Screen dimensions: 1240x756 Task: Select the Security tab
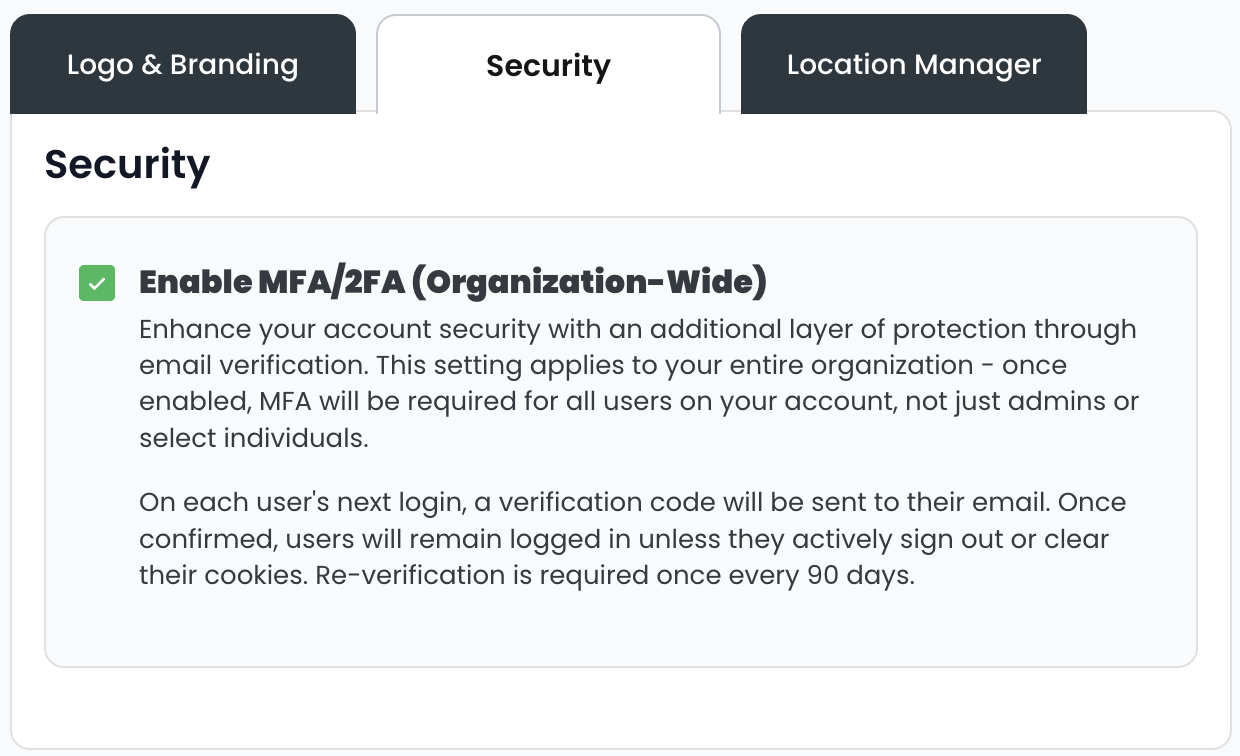pyautogui.click(x=548, y=65)
